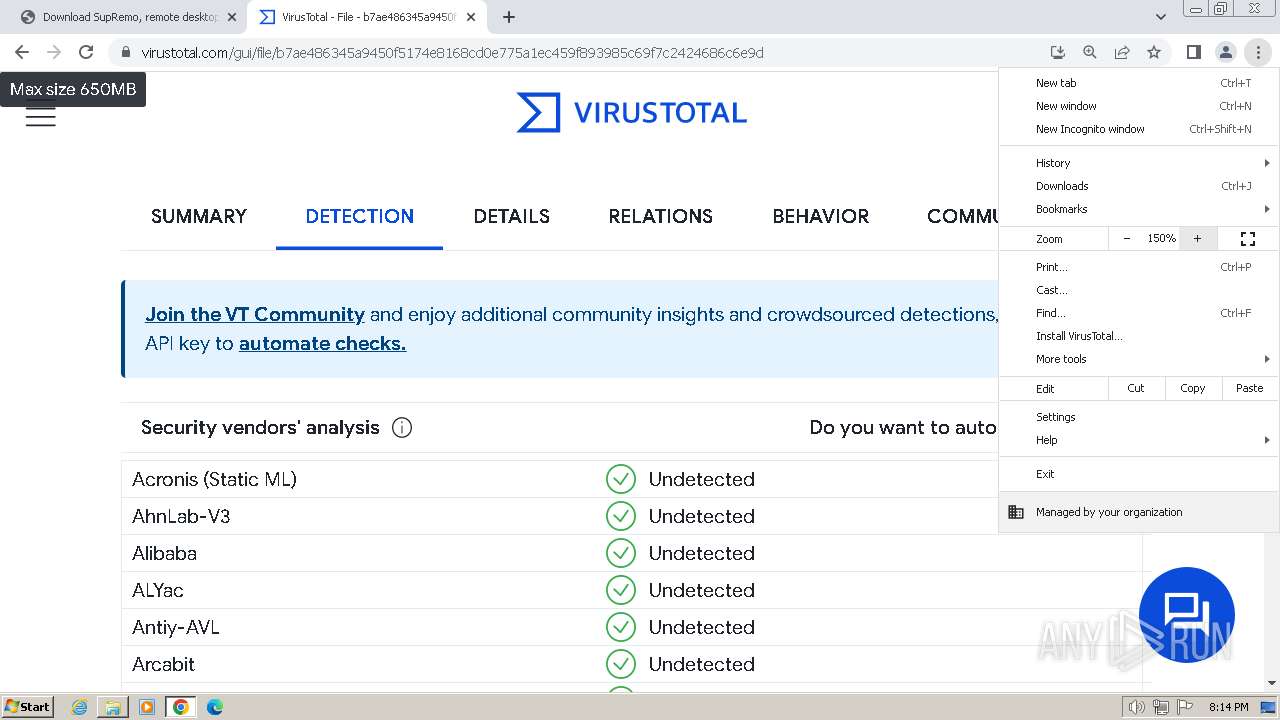The image size is (1280, 720).
Task: Choose Exit from Chrome menu
Action: (1139, 474)
